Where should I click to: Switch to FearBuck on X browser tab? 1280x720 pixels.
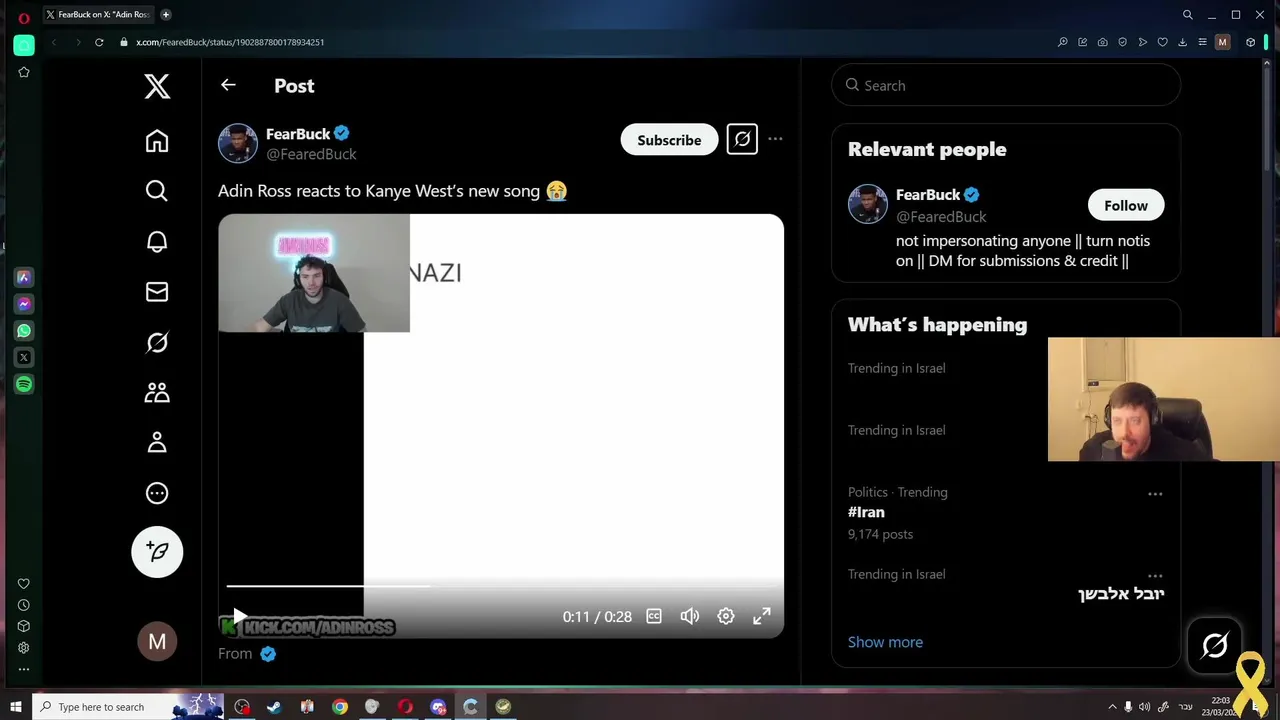98,15
